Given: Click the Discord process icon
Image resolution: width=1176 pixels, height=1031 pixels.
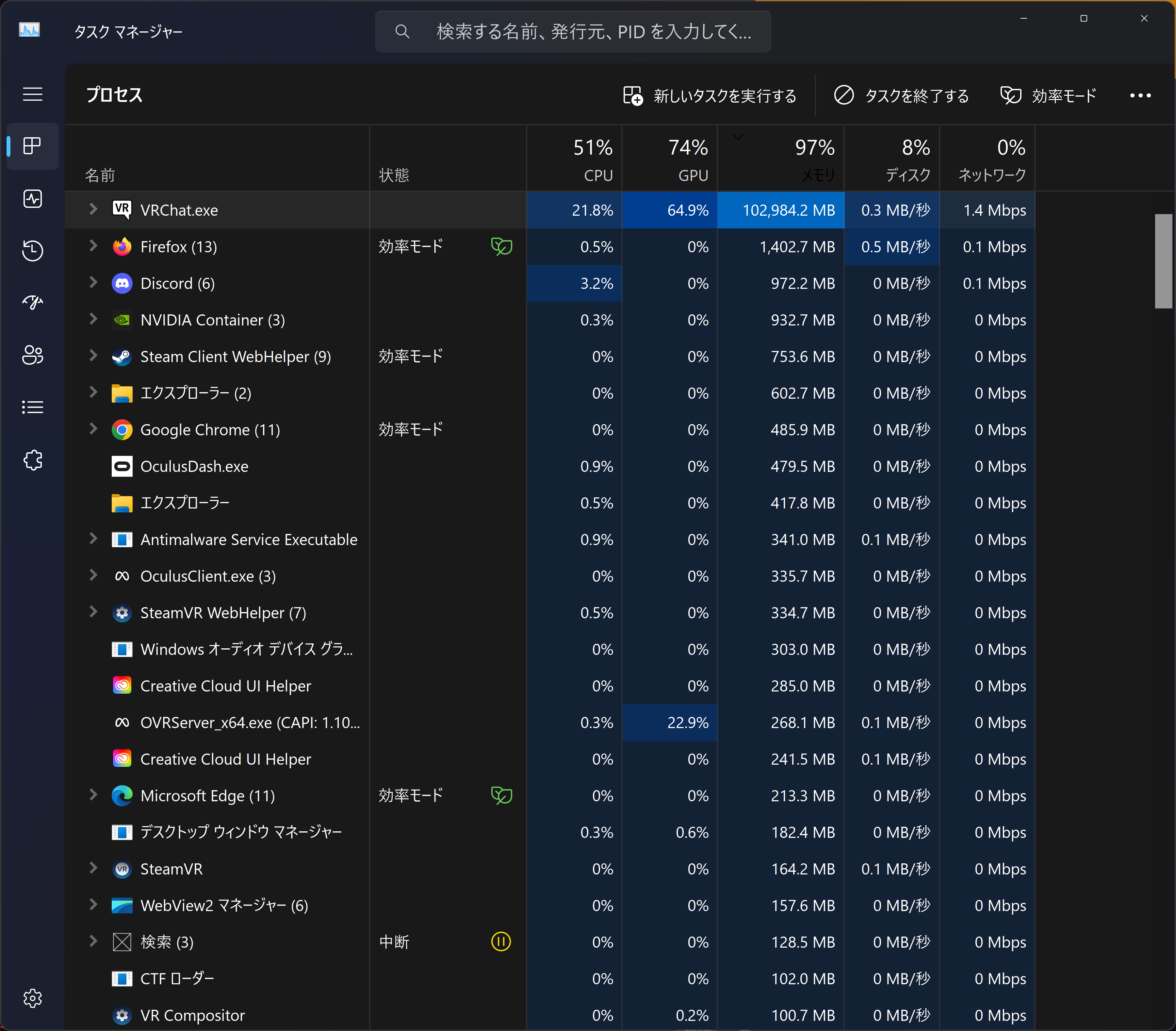Looking at the screenshot, I should click(x=122, y=283).
